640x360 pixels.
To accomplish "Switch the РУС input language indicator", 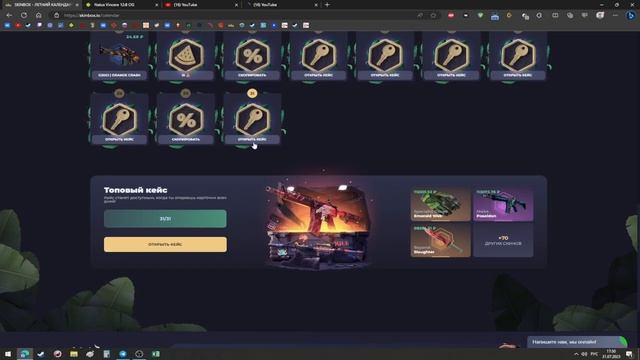I will tap(594, 354).
